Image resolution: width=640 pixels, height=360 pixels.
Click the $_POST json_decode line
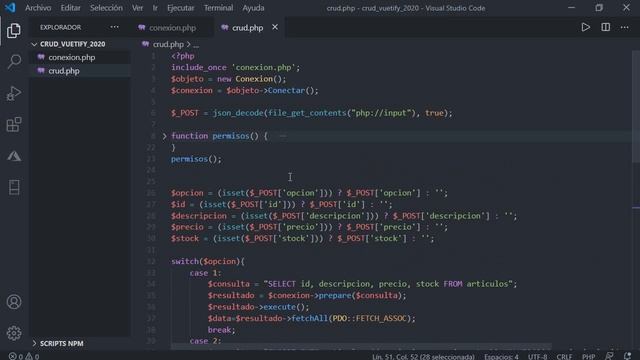tap(312, 113)
